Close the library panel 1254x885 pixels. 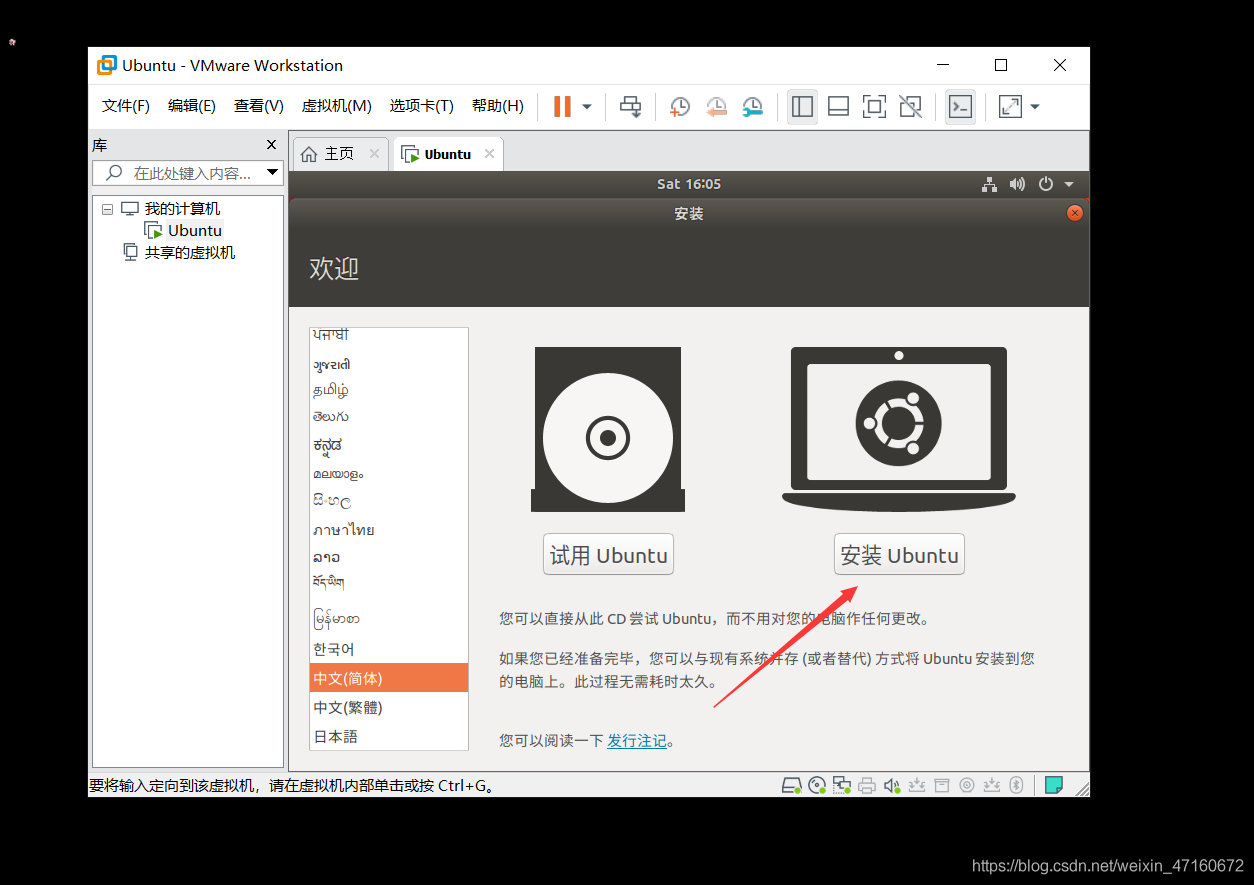tap(271, 145)
